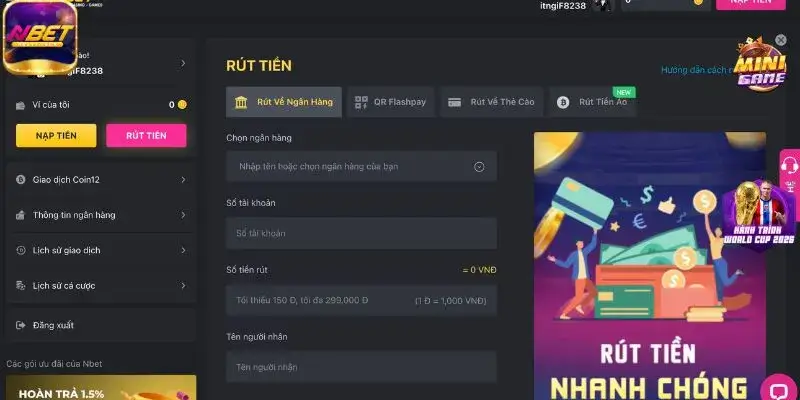Click the bank building icon on Rút Về Ngân Hàng tab
This screenshot has width=800, height=400.
coord(241,102)
